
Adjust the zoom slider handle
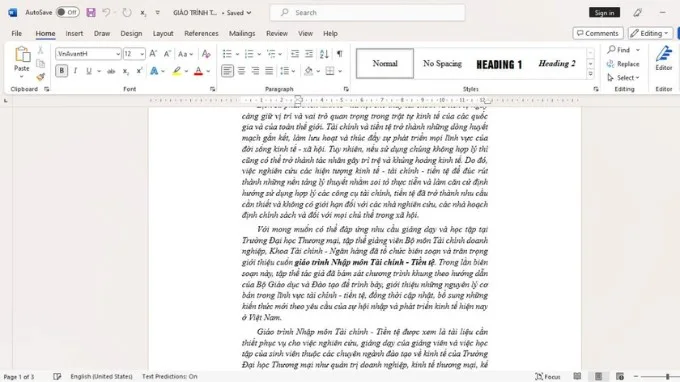(668, 376)
